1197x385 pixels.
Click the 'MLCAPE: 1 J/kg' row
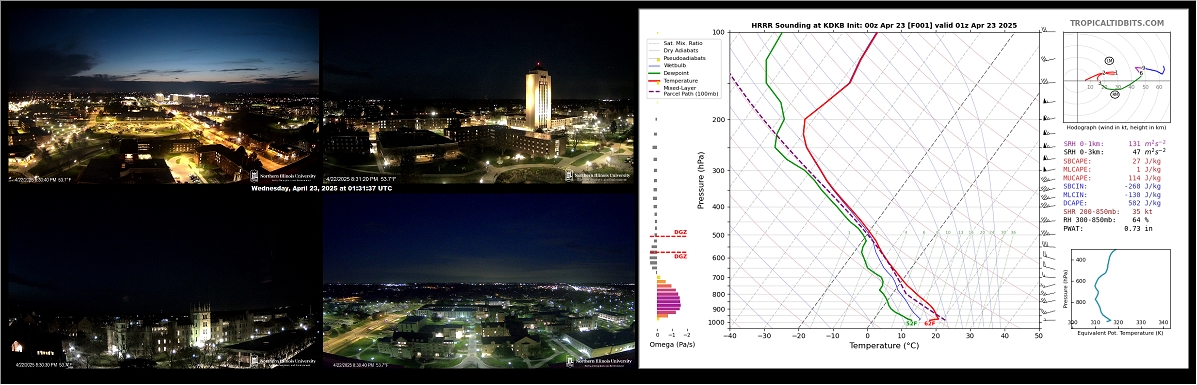pos(1112,170)
